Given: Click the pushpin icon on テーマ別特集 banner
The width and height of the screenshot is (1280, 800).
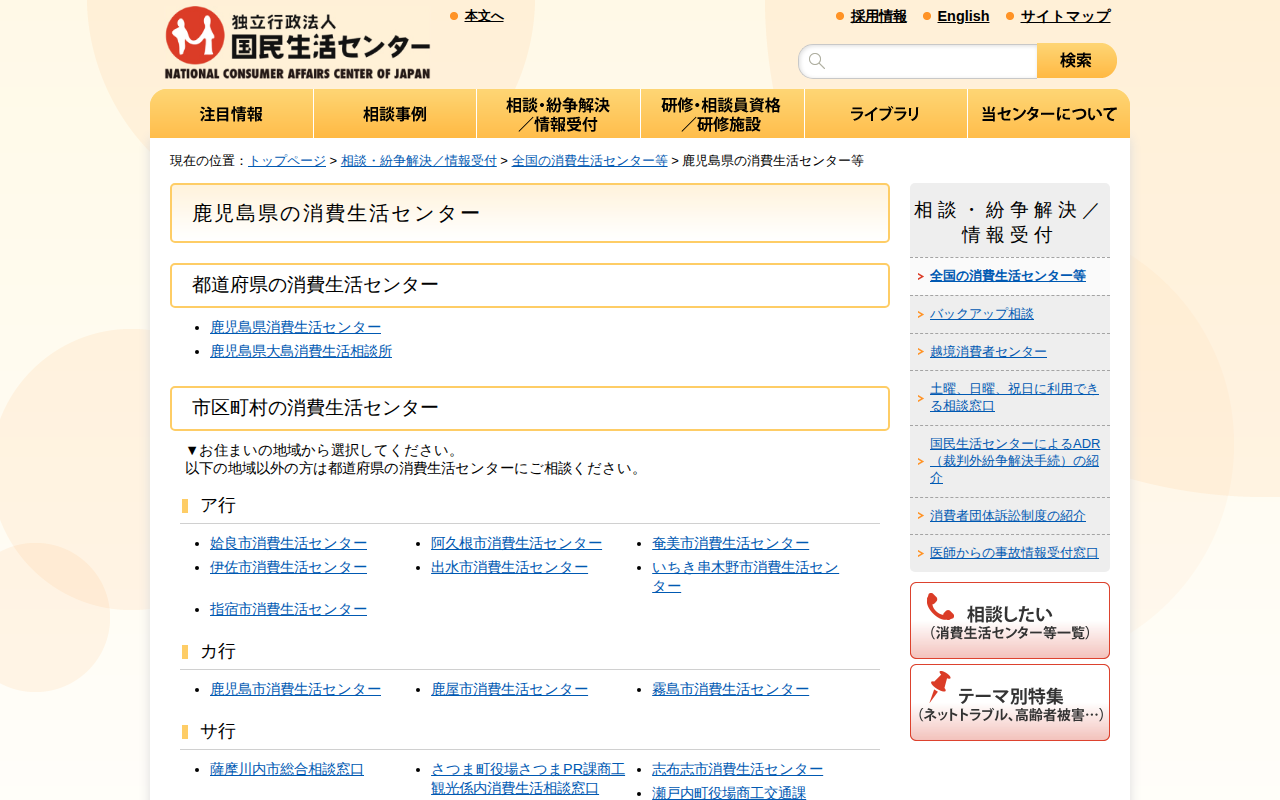Looking at the screenshot, I should click(x=939, y=687).
